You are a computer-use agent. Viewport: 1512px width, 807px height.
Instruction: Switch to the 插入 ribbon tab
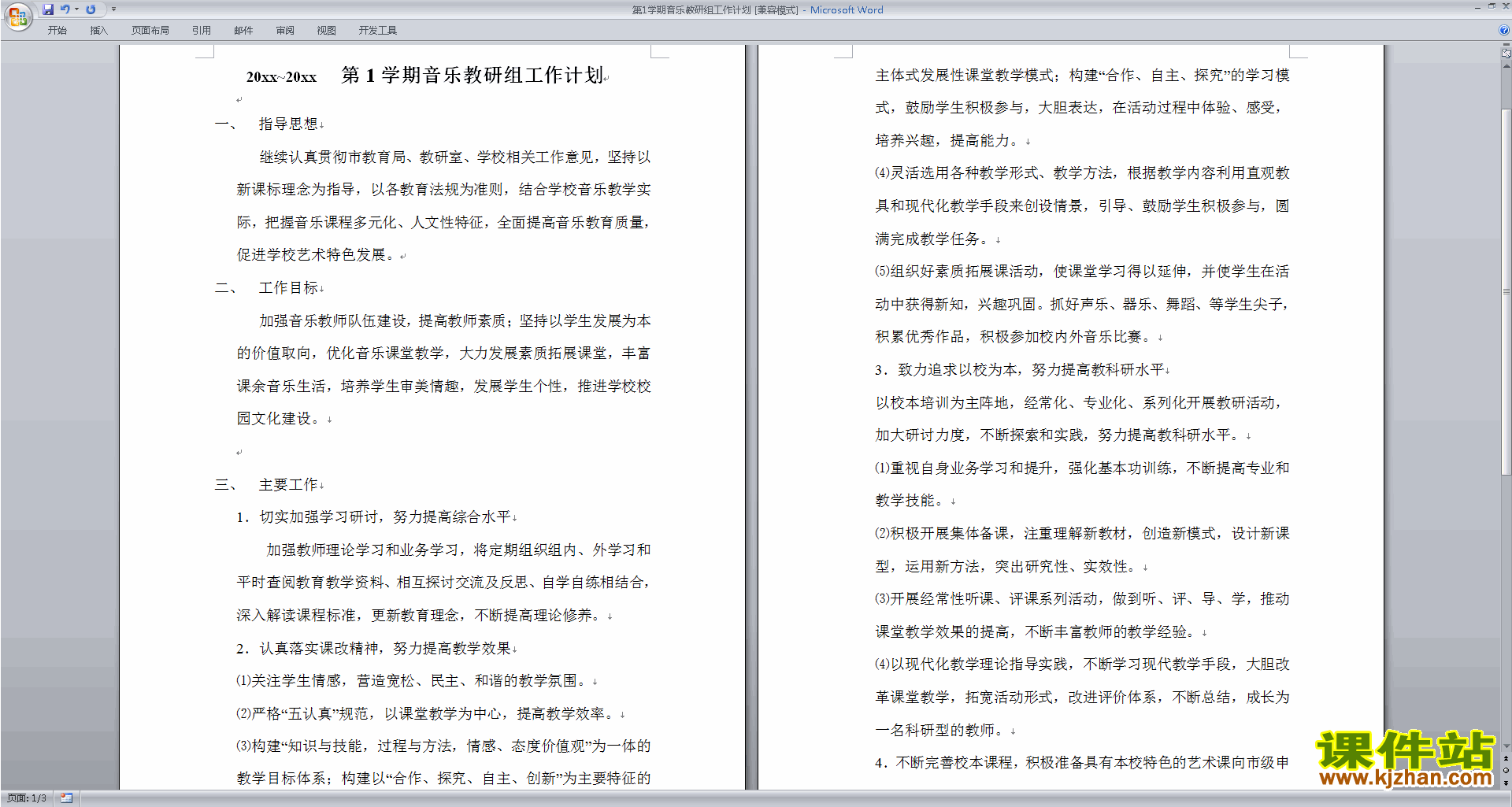[x=98, y=31]
